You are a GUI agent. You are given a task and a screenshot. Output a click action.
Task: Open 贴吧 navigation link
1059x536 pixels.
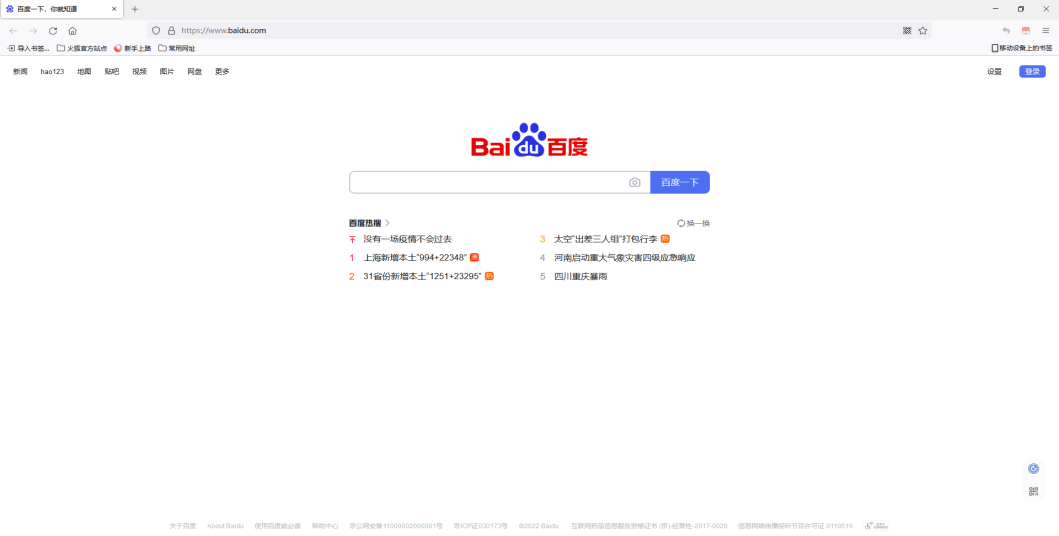point(111,72)
